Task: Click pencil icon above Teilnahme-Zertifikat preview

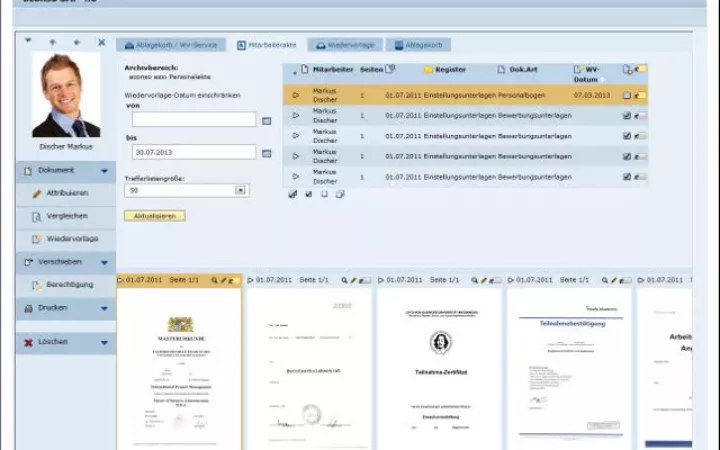Action: (x=484, y=280)
